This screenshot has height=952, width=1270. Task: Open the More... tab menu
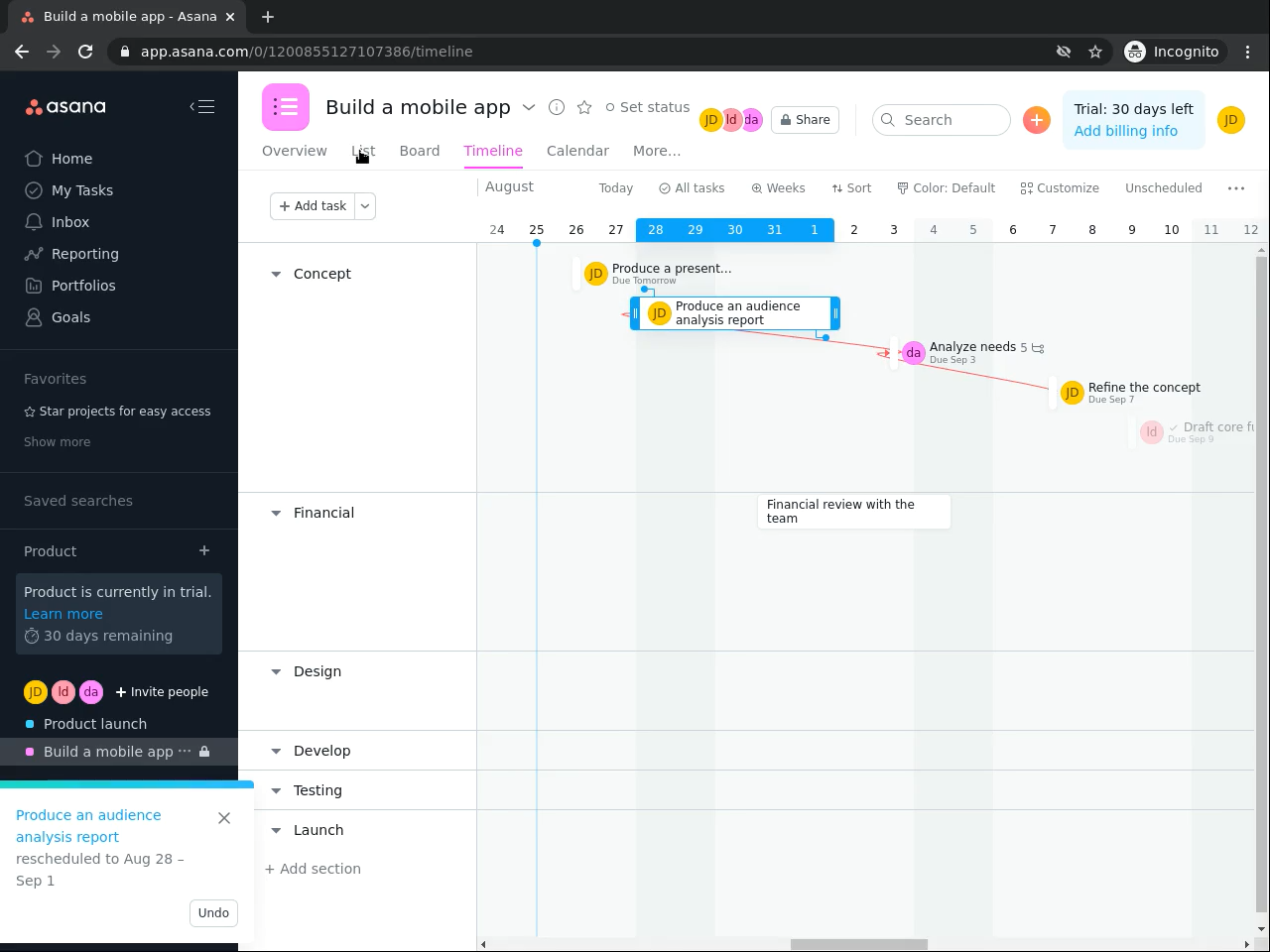657,151
